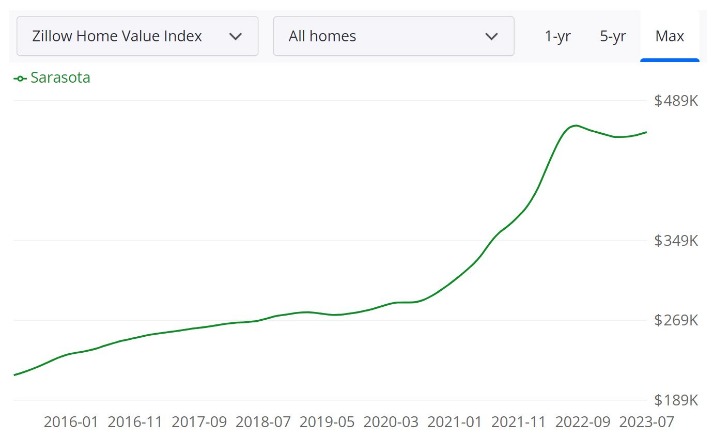Switch to the 1-yr time range tab
714x439 pixels.
click(557, 36)
